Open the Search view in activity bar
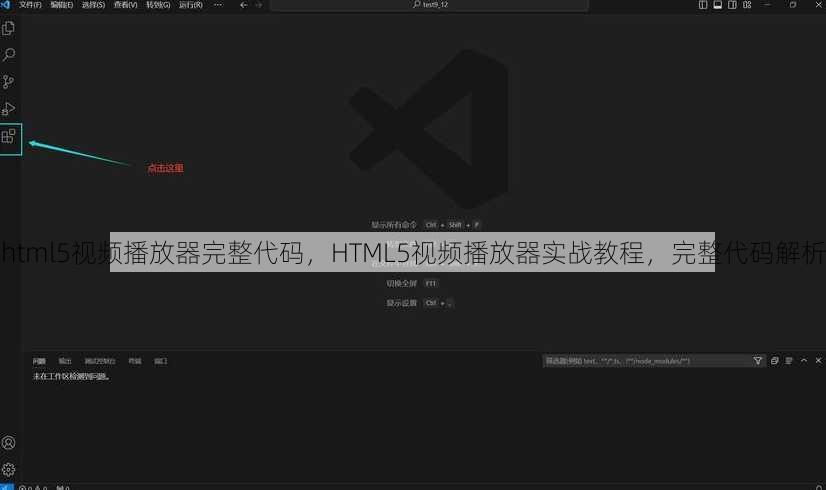Viewport: 826px width, 490px height. [x=8, y=55]
